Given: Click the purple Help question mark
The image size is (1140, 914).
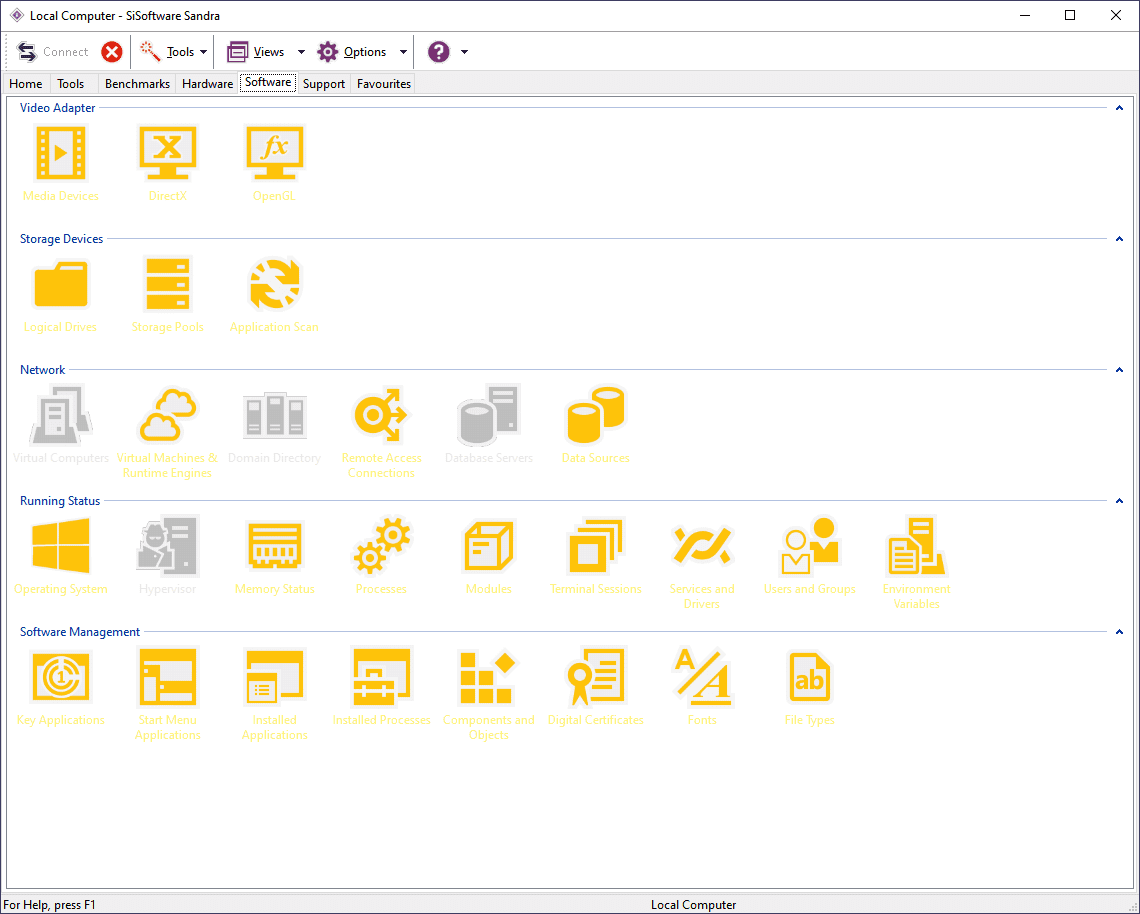Looking at the screenshot, I should click(438, 52).
